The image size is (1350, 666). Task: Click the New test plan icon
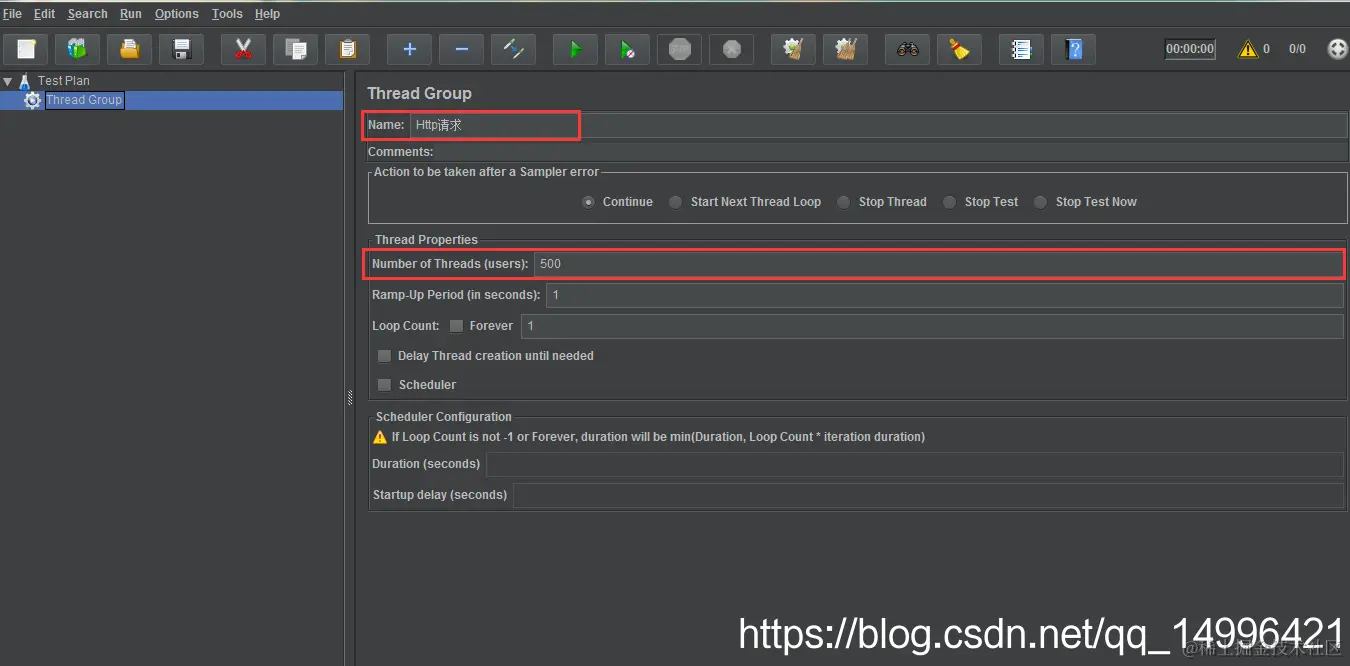[x=26, y=49]
